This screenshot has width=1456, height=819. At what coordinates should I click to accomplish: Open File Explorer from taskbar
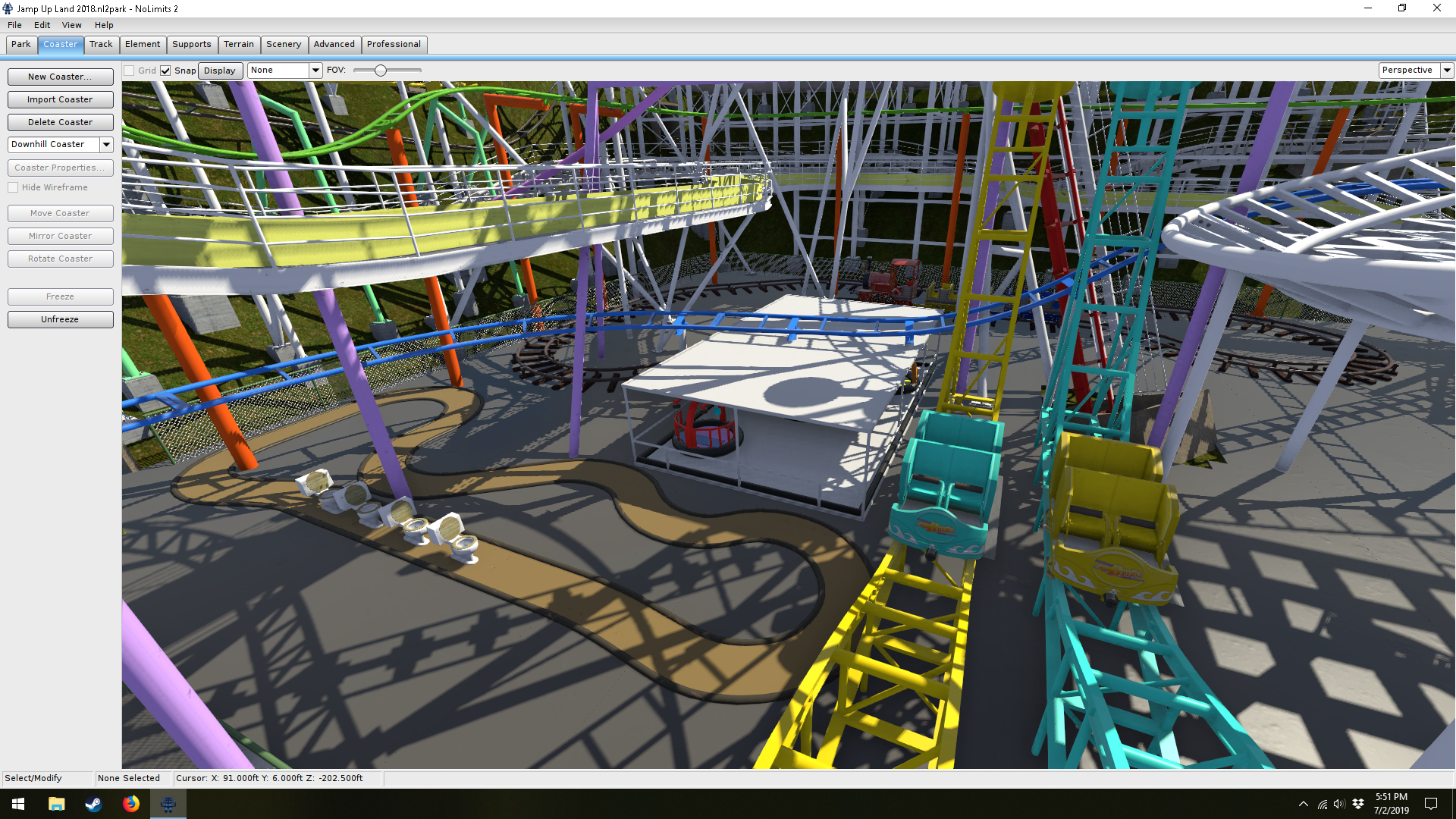click(56, 804)
